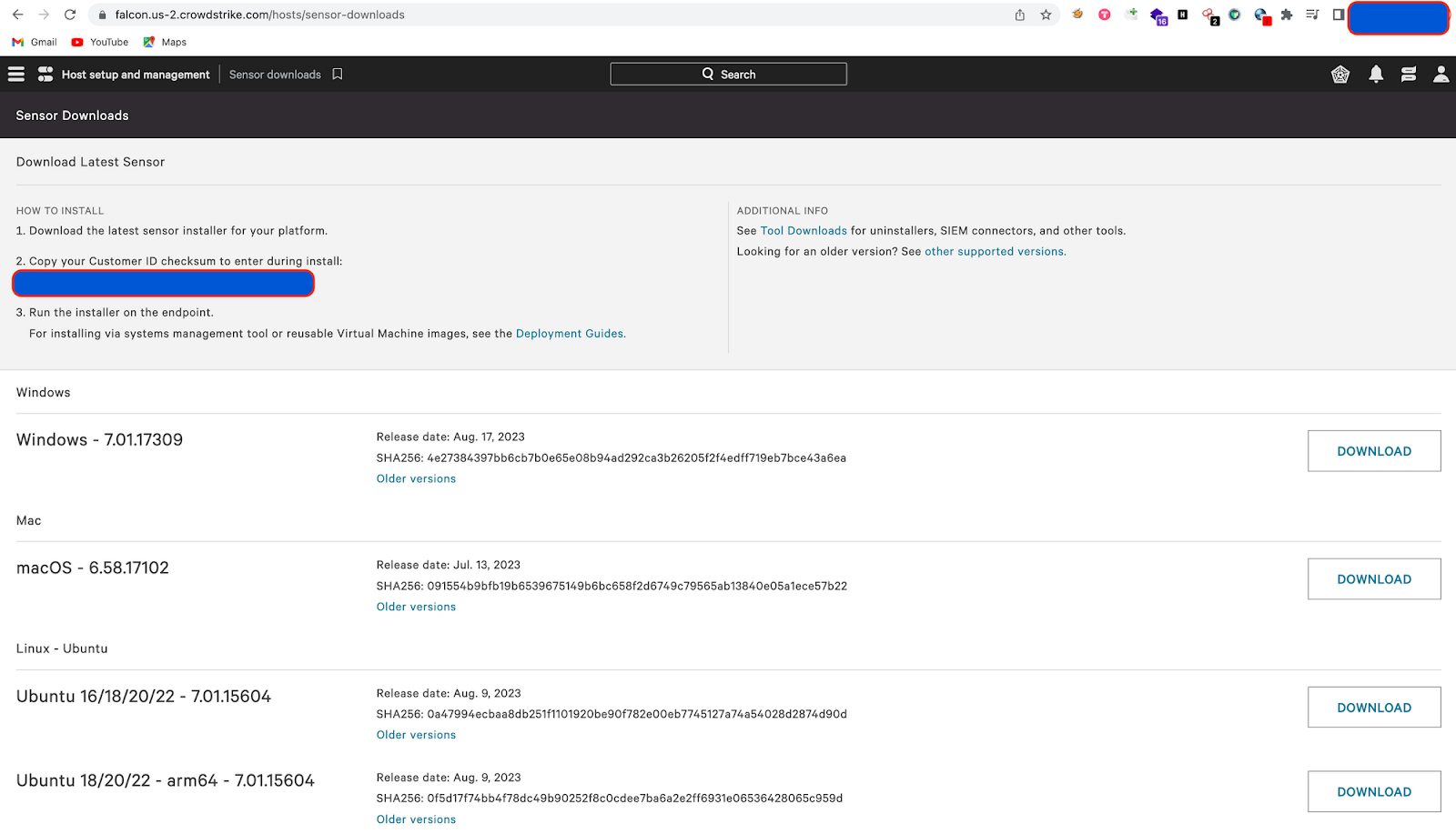Click the extension icon with green plus

pyautogui.click(x=1131, y=14)
